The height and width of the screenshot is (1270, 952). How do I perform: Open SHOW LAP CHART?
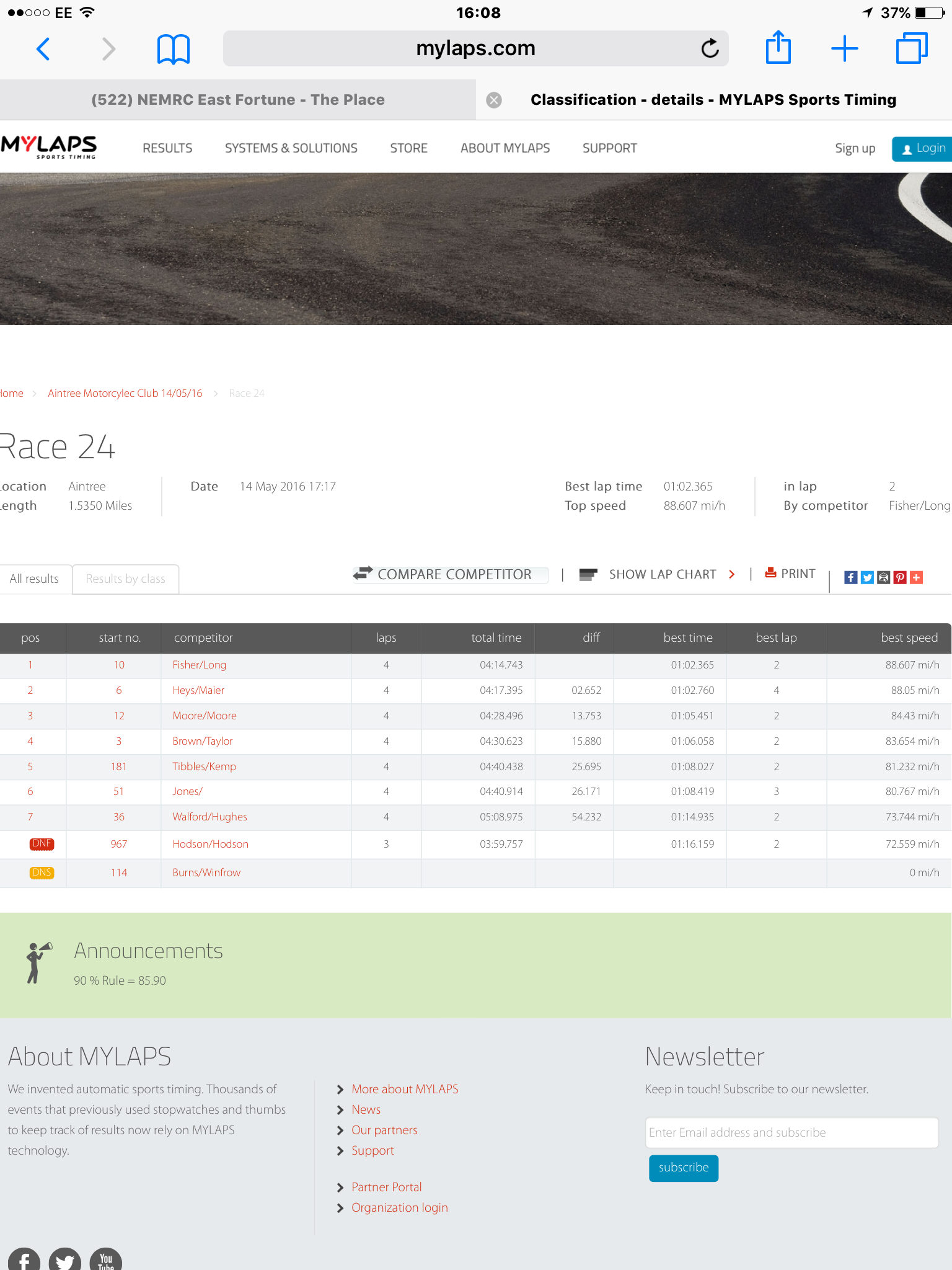pyautogui.click(x=663, y=574)
